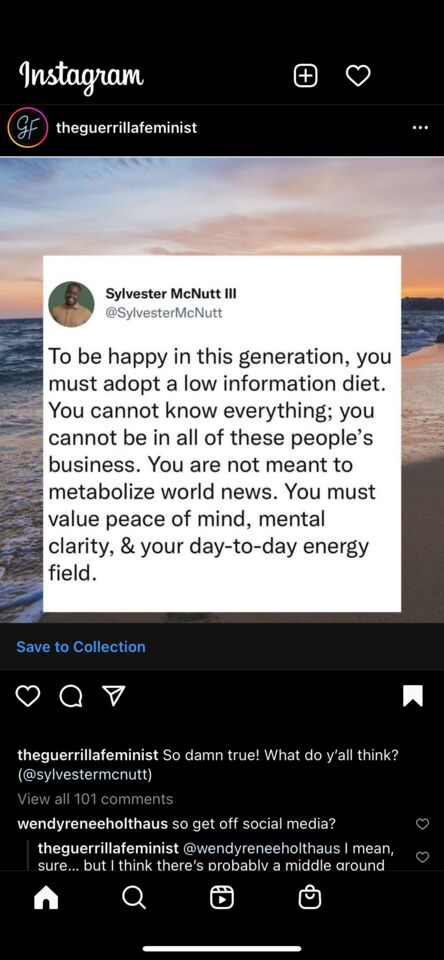This screenshot has height=960, width=444.
Task: Like the post with heart icon
Action: [28, 696]
